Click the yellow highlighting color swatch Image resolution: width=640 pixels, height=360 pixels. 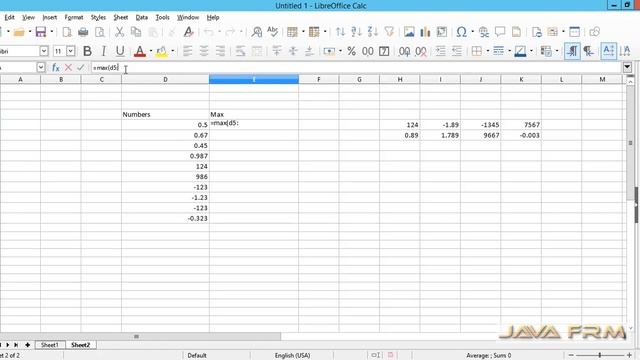(162, 51)
